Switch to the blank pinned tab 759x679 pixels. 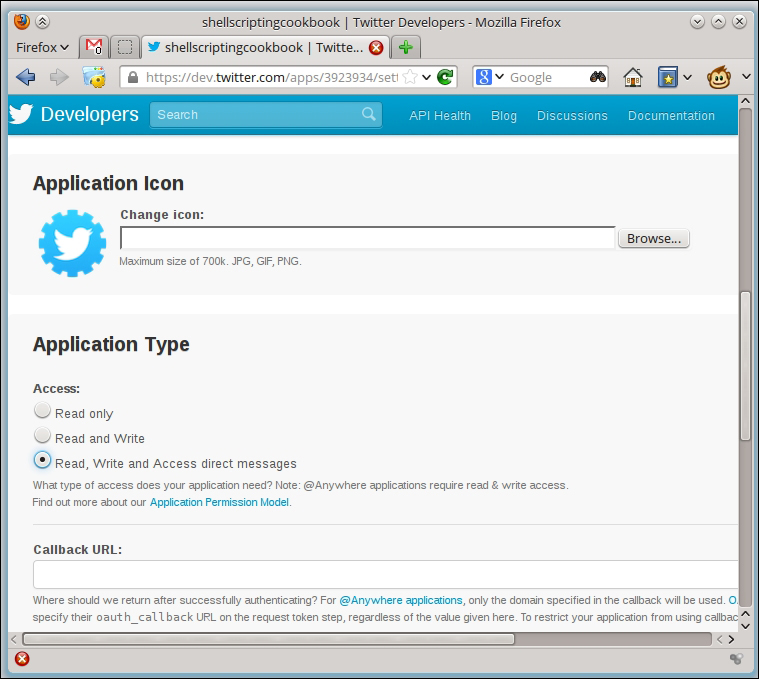[x=125, y=47]
